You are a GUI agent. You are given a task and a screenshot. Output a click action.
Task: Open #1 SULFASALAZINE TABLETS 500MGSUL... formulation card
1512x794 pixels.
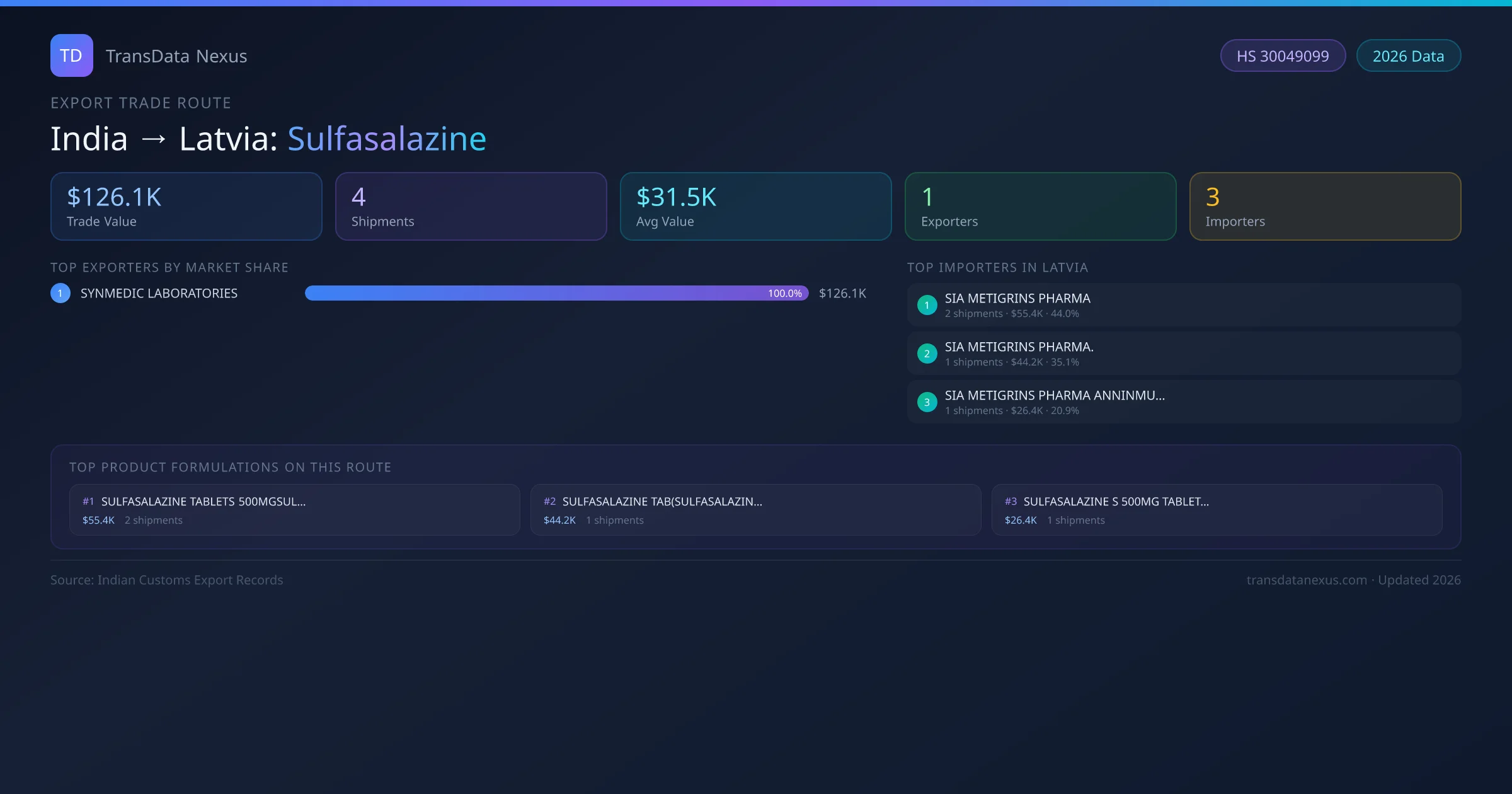coord(294,510)
